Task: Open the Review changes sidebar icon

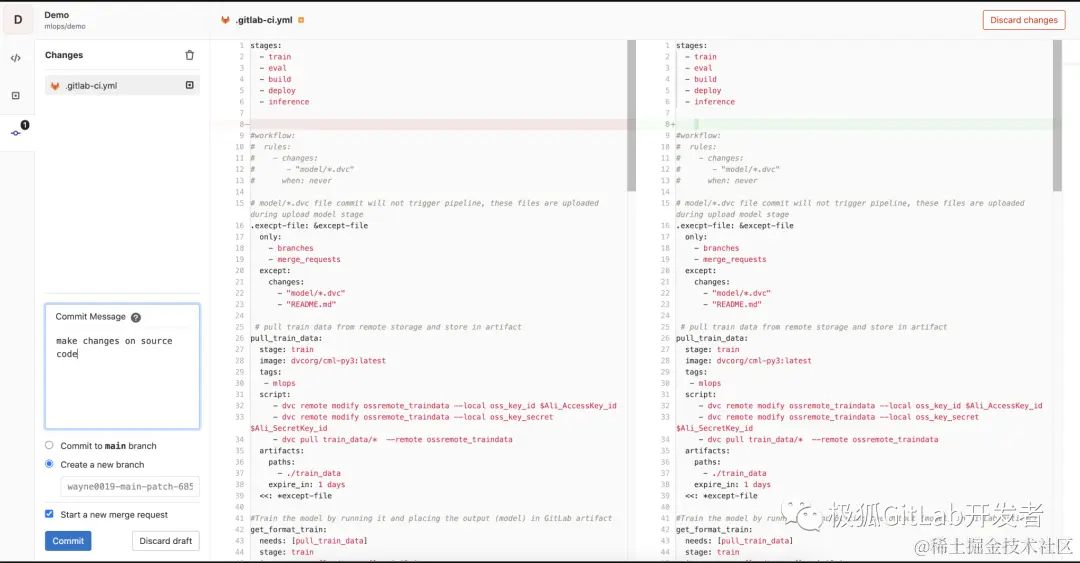Action: coord(16,96)
